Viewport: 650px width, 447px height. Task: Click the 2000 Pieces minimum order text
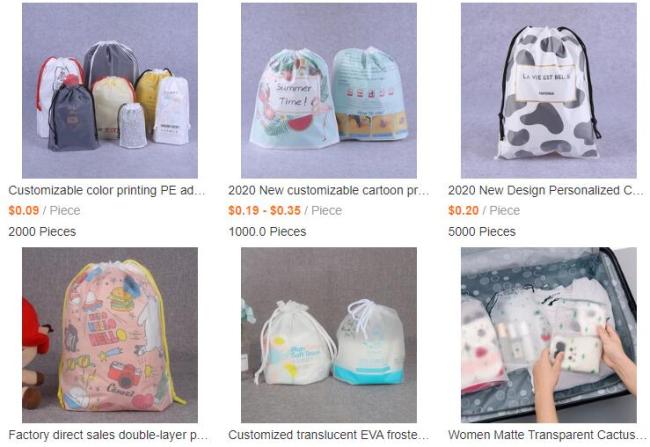pos(42,231)
